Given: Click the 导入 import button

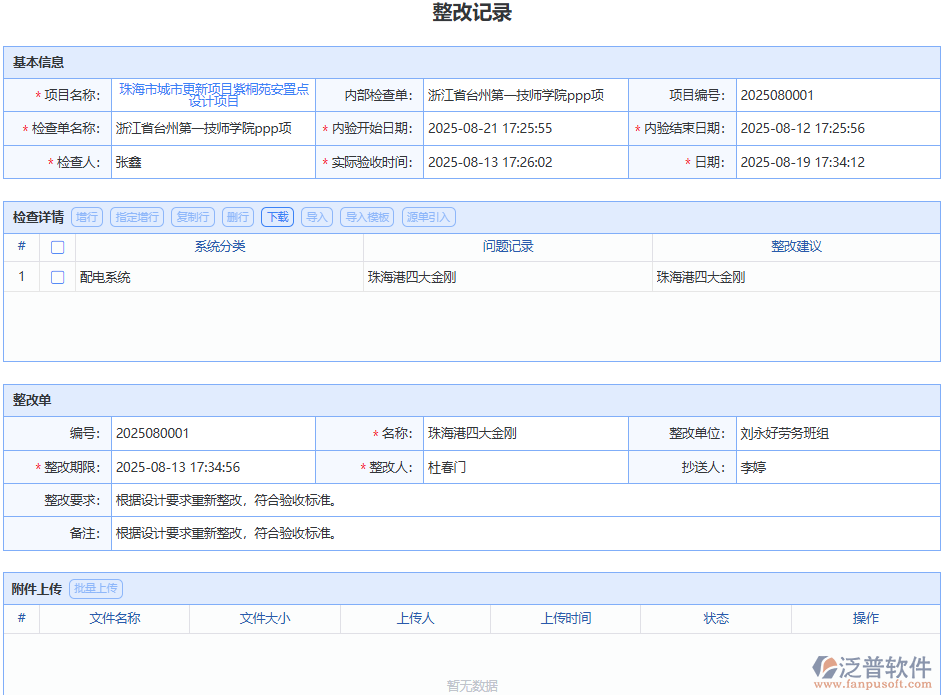Looking at the screenshot, I should (316, 216).
